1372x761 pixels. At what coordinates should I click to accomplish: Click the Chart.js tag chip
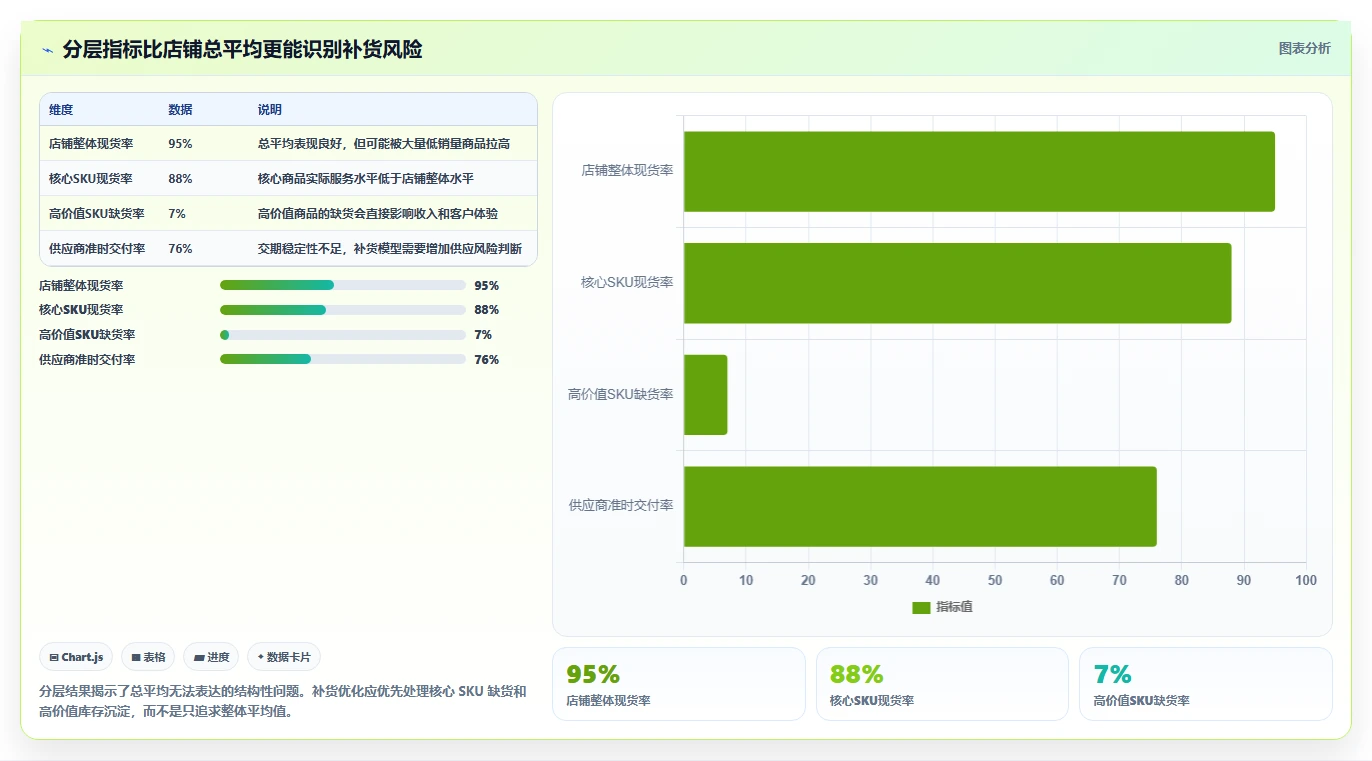(x=77, y=657)
